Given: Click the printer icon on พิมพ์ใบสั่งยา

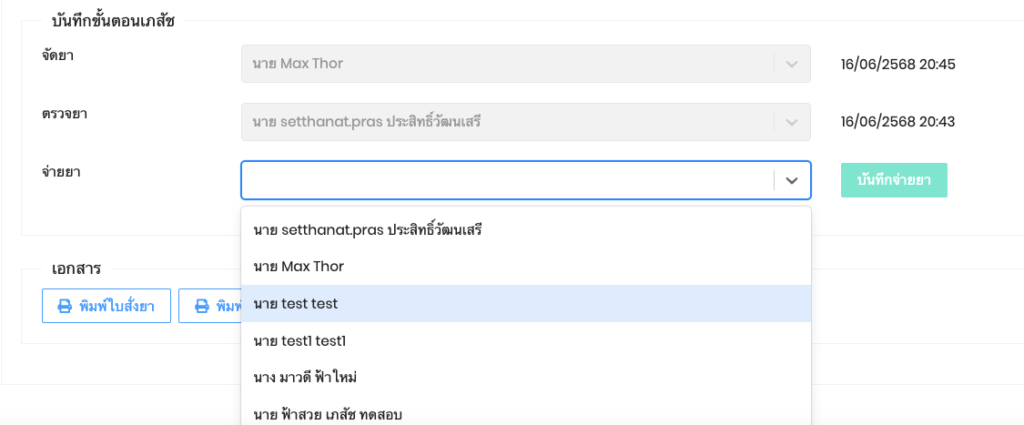Looking at the screenshot, I should point(64,306).
